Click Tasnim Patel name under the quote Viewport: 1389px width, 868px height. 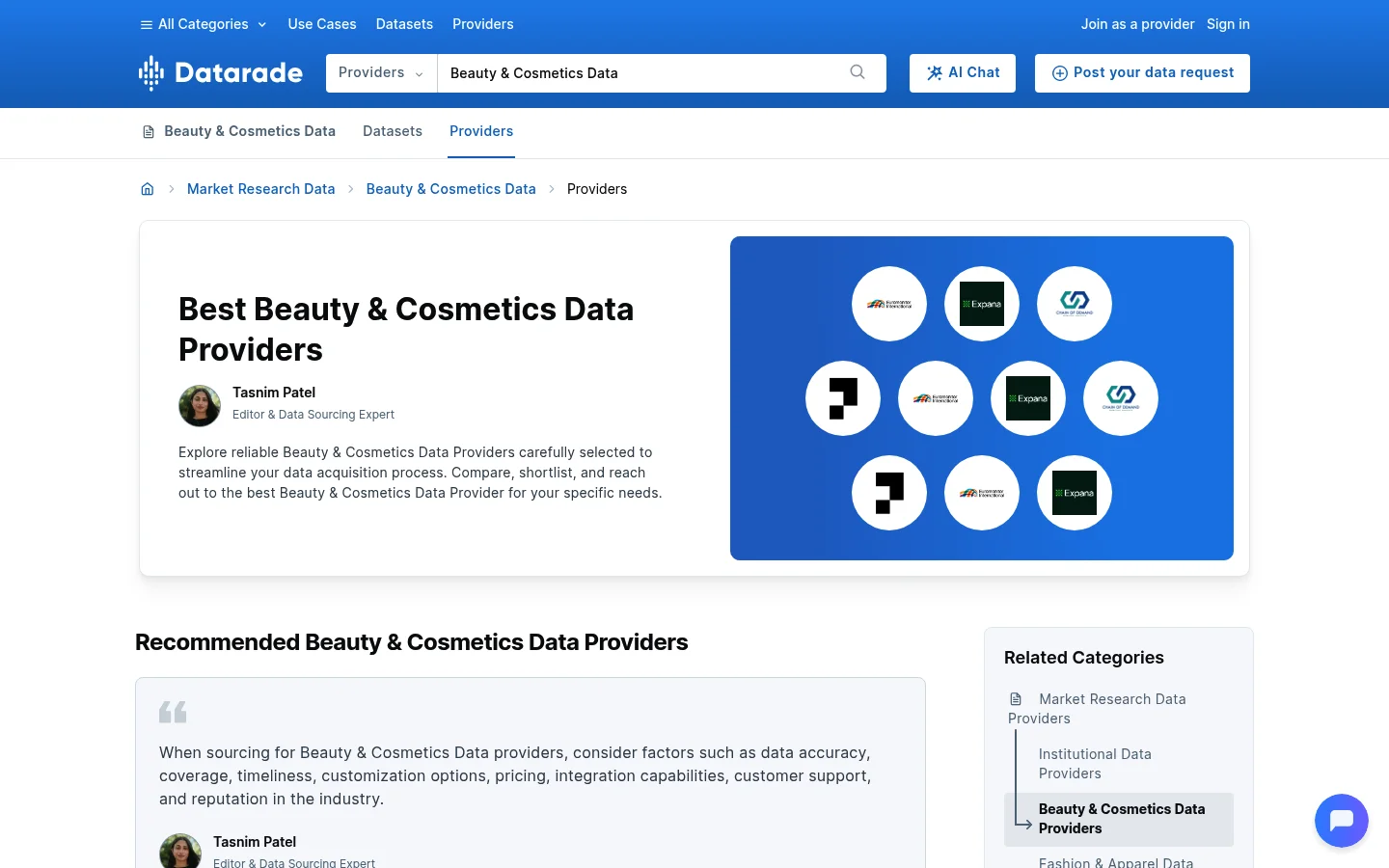pyautogui.click(x=255, y=842)
